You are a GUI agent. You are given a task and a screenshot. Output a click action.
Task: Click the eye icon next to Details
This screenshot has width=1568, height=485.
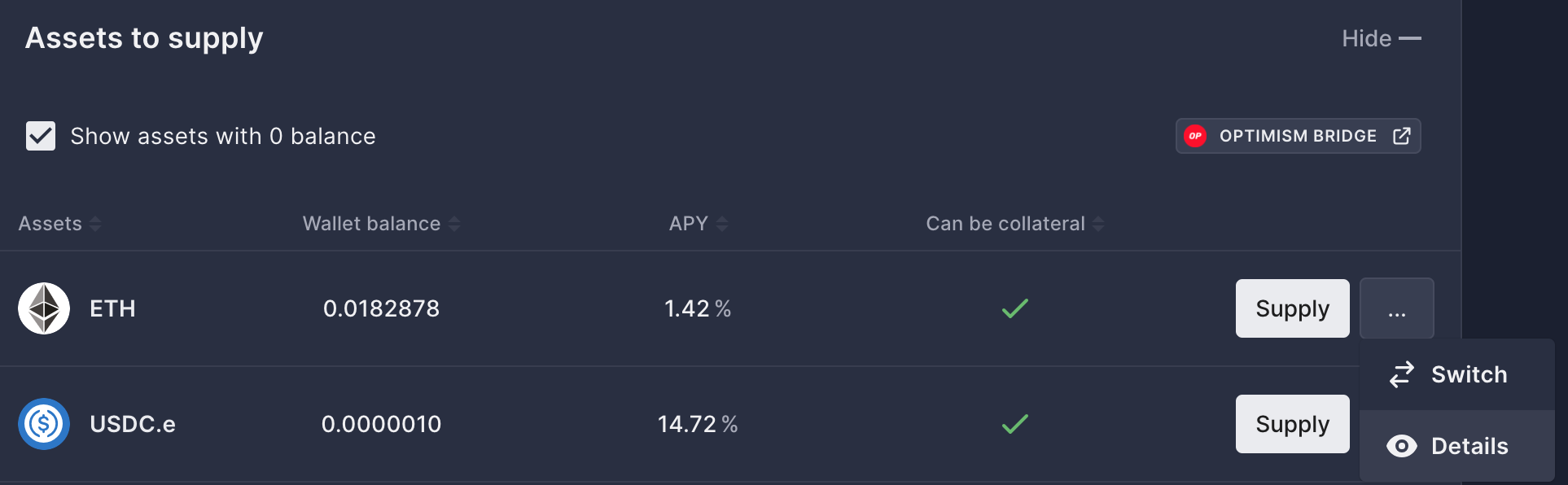[1402, 446]
